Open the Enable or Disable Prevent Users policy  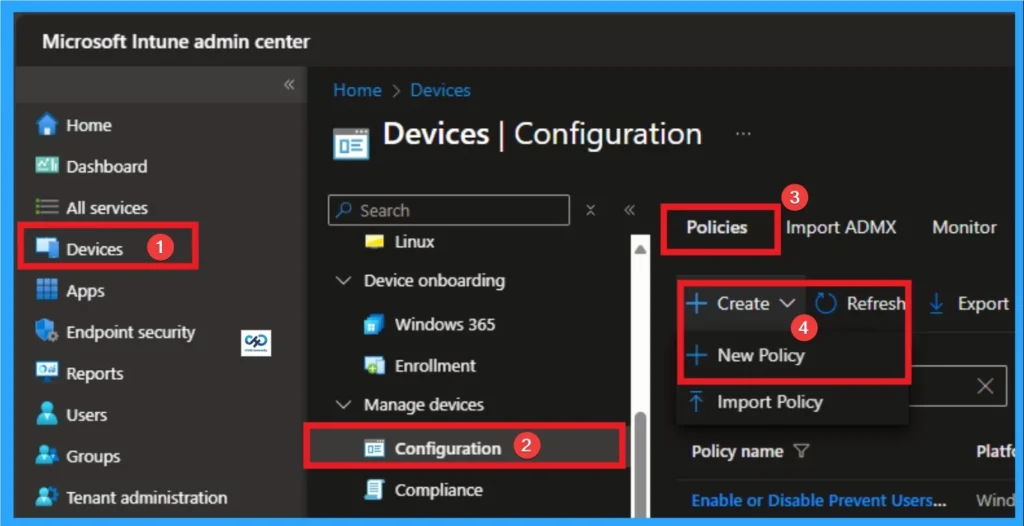pos(818,501)
